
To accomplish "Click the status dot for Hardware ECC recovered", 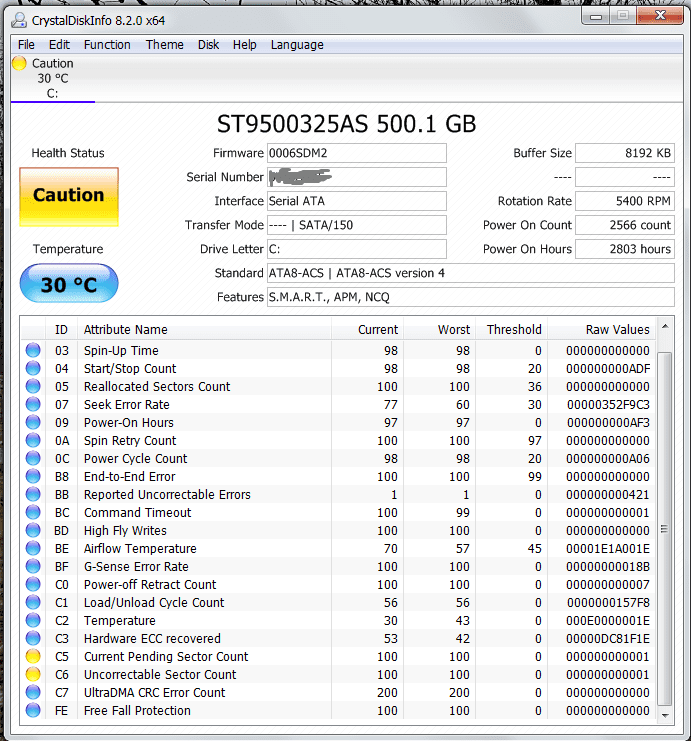I will coord(33,638).
